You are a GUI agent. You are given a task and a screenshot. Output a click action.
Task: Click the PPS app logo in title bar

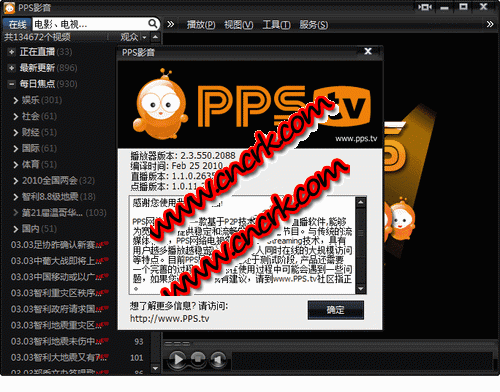pos(9,7)
